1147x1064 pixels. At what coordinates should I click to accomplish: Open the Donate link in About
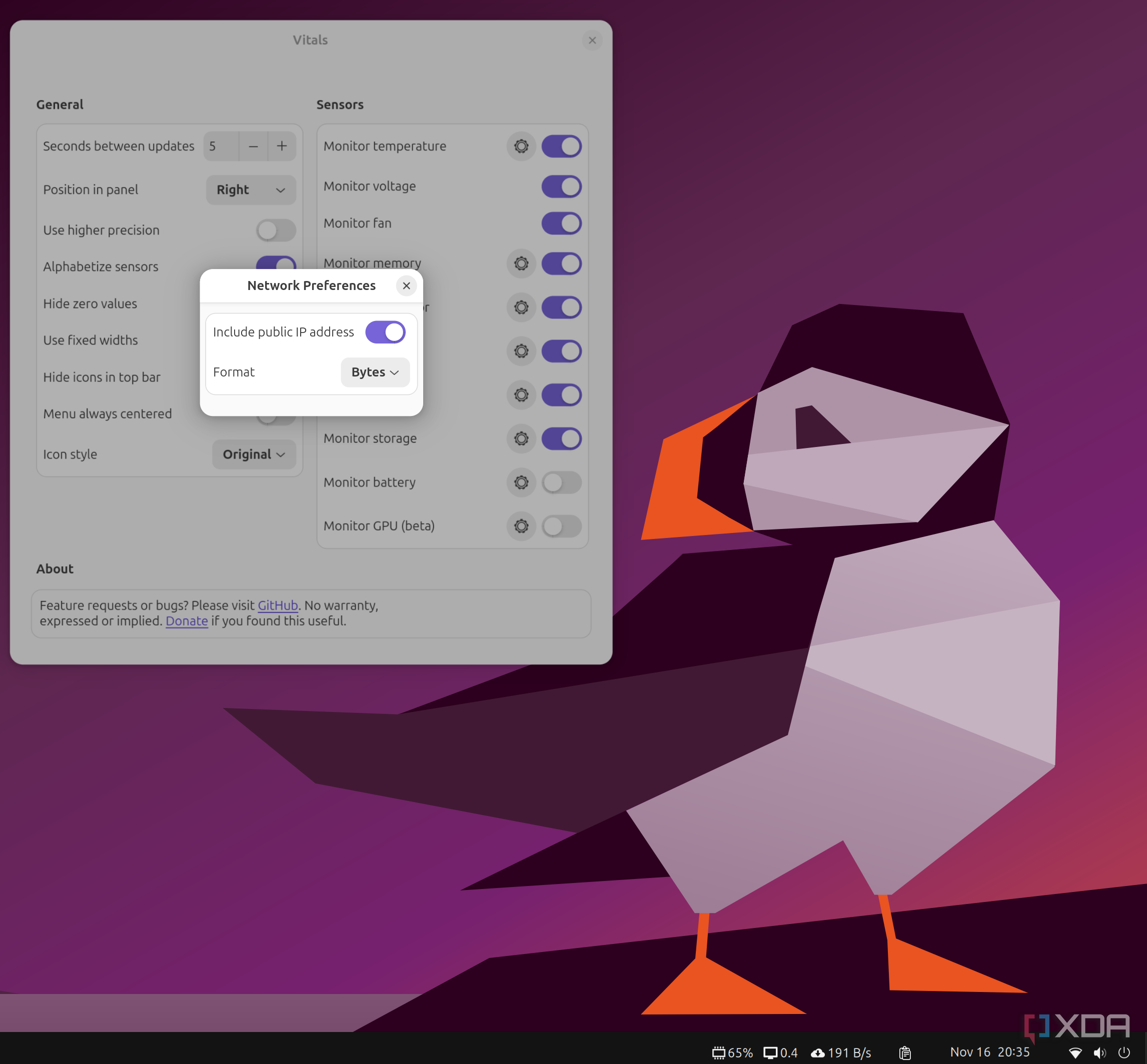(187, 621)
